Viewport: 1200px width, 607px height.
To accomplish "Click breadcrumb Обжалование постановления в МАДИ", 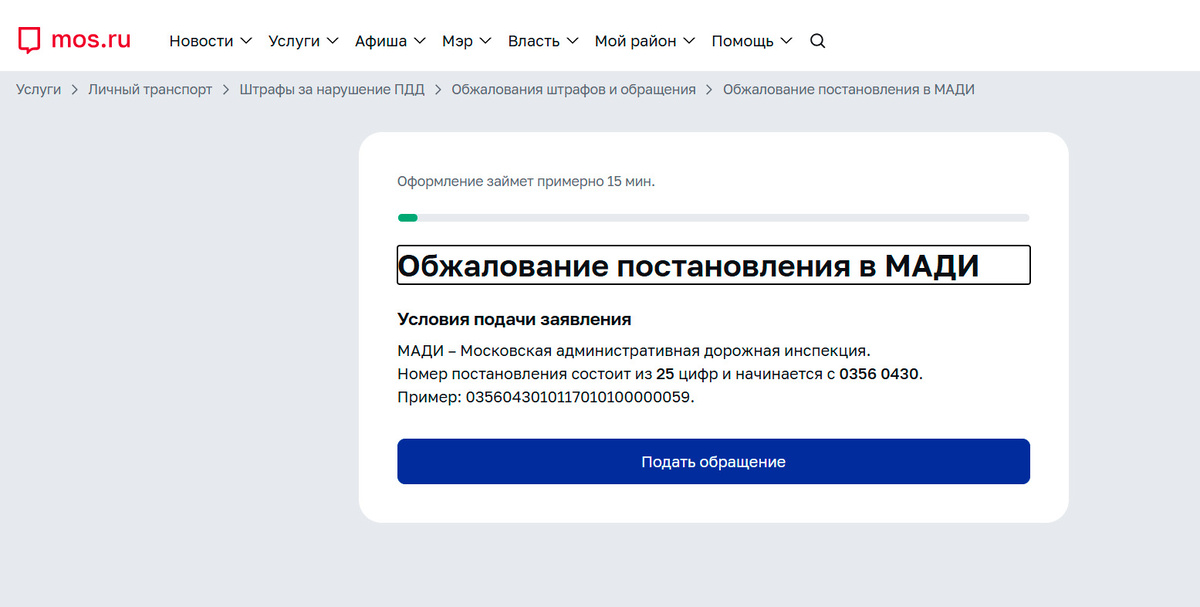I will [x=849, y=89].
